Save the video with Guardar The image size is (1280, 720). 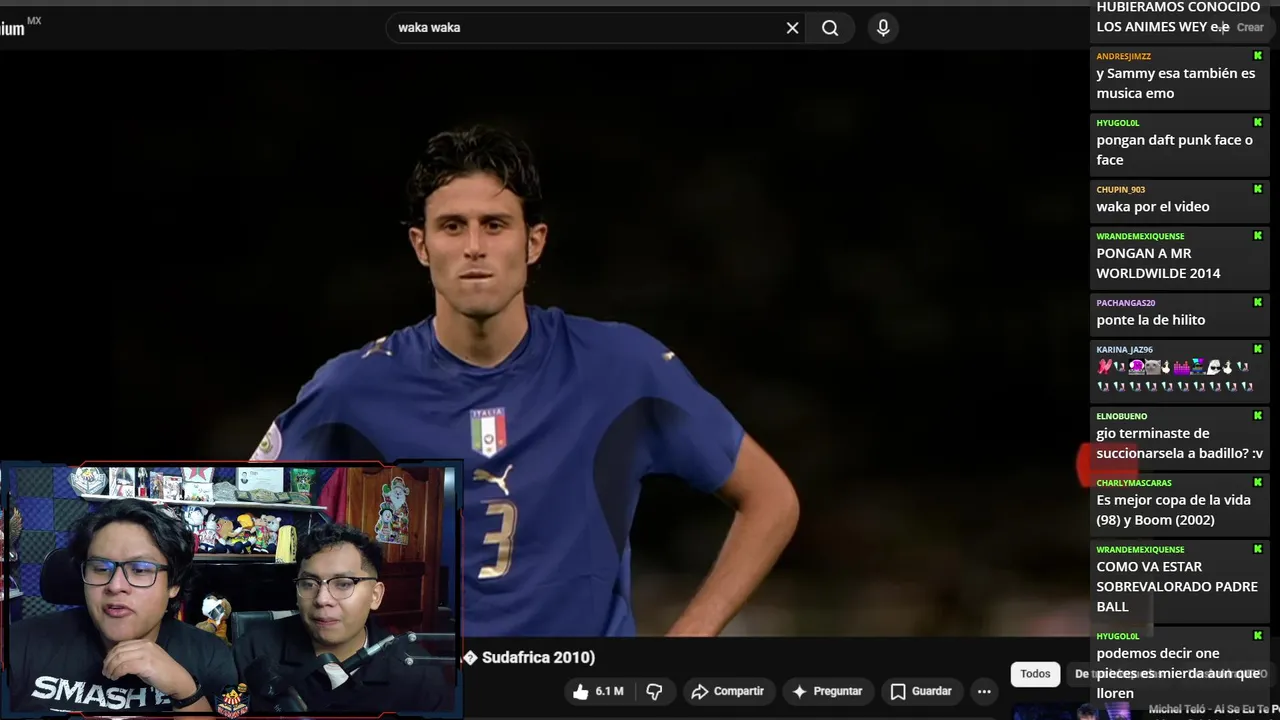[921, 691]
